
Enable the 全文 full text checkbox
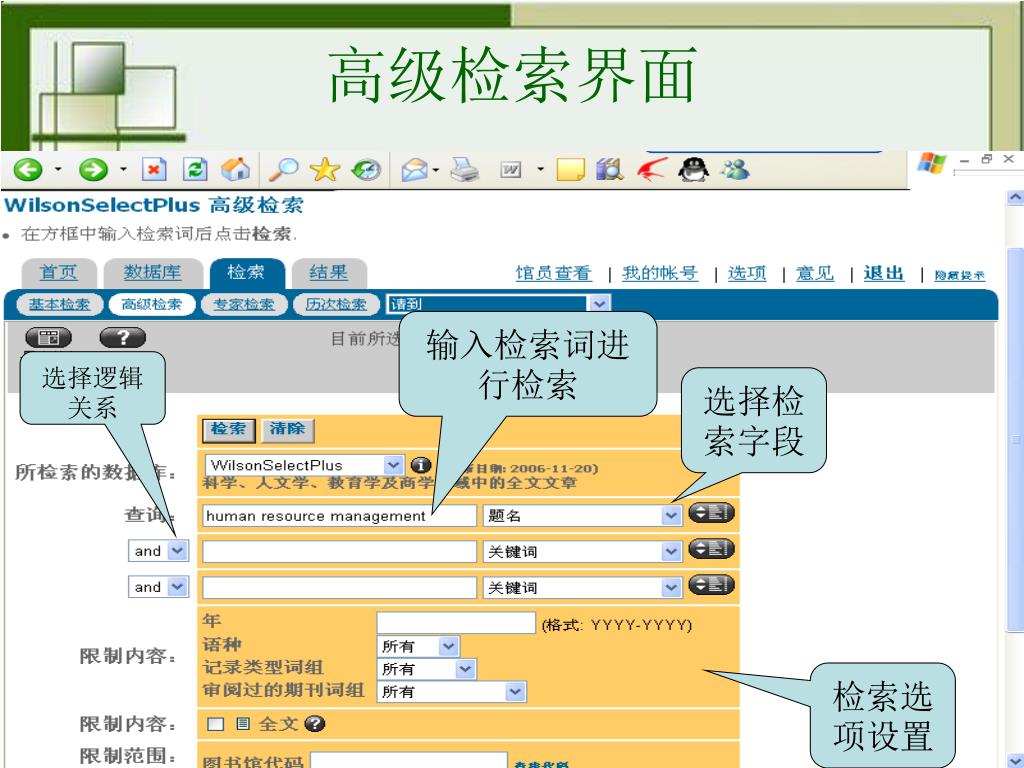[215, 724]
